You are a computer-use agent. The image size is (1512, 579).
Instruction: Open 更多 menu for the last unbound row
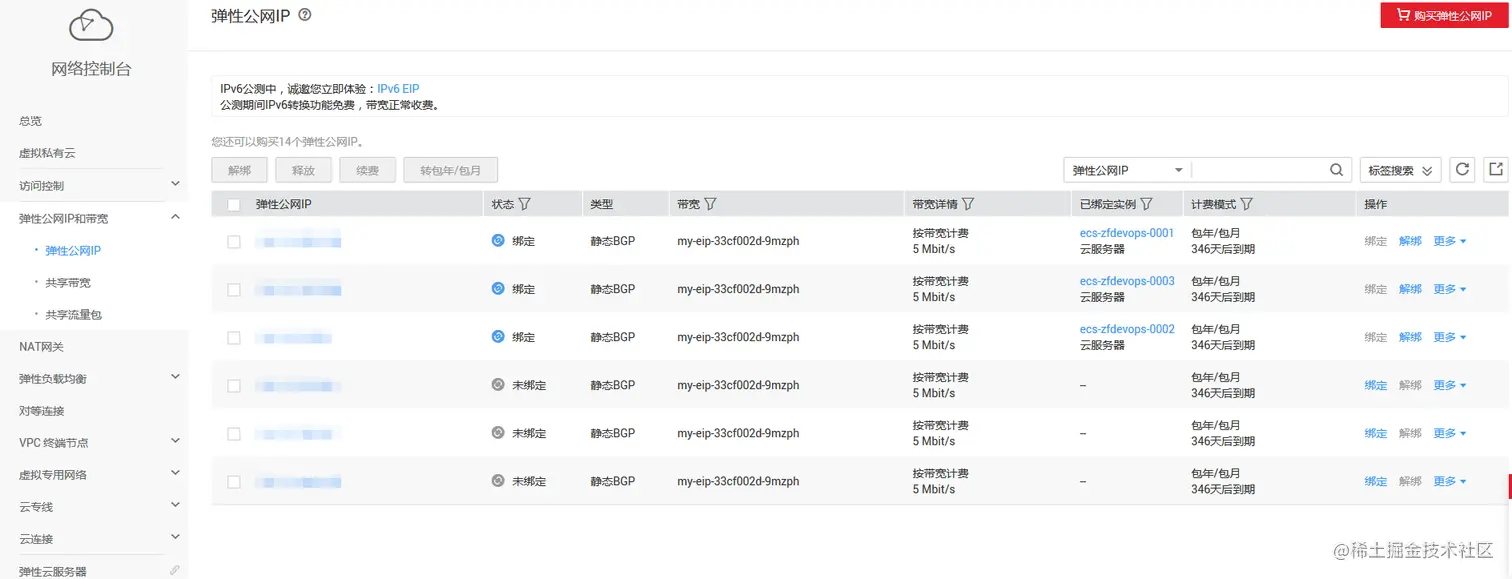coord(1449,481)
